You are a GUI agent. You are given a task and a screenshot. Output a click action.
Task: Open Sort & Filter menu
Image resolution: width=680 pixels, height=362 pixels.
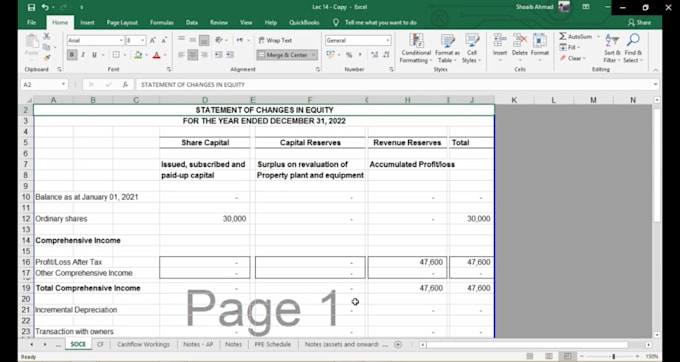[x=612, y=48]
